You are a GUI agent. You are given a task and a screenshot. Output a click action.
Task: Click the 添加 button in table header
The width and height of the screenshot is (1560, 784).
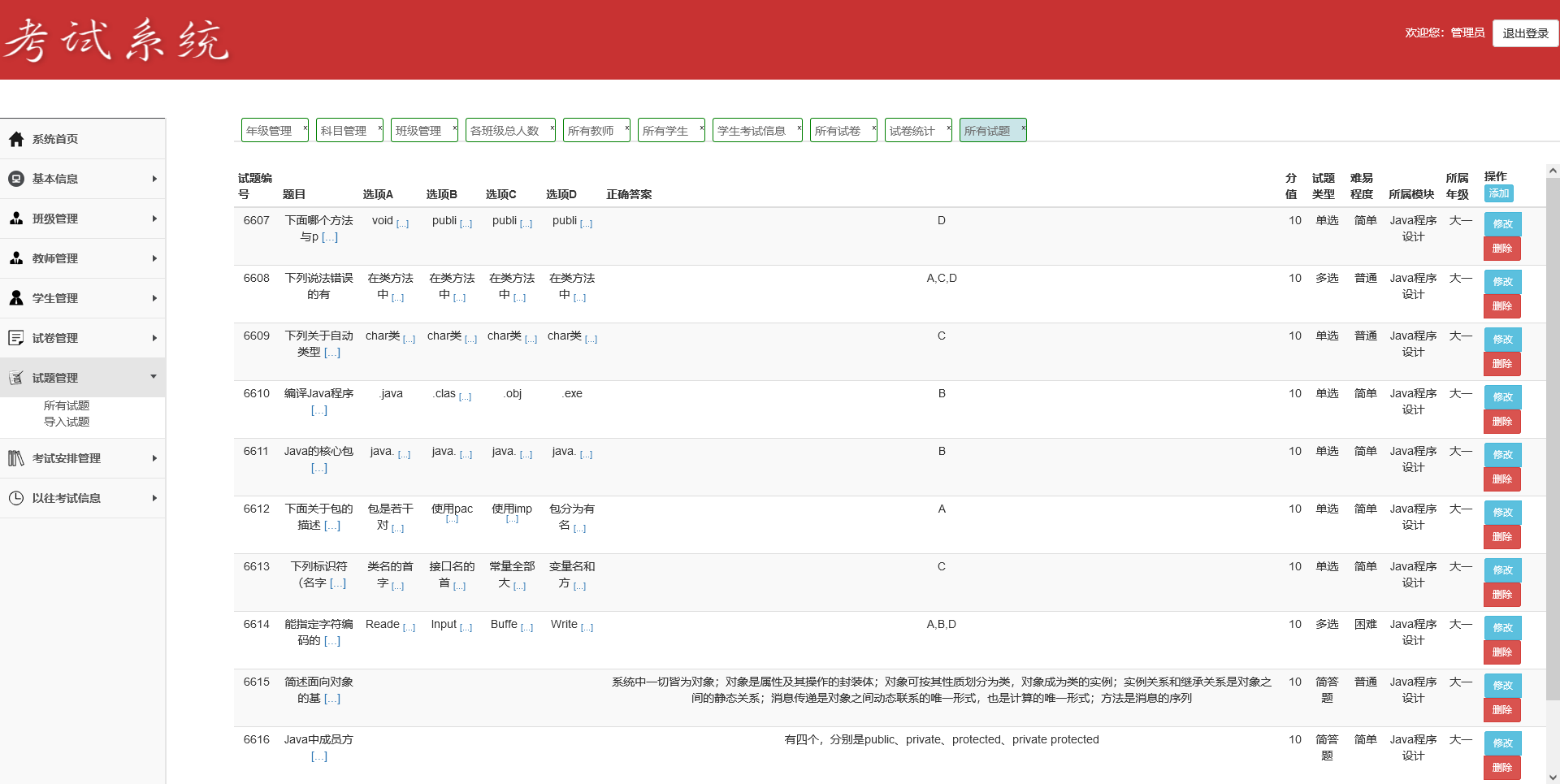[x=1499, y=193]
